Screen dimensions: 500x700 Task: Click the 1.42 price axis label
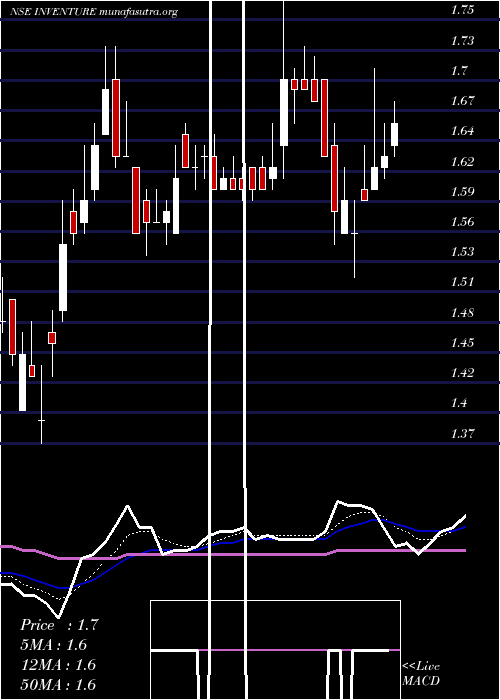(x=462, y=373)
